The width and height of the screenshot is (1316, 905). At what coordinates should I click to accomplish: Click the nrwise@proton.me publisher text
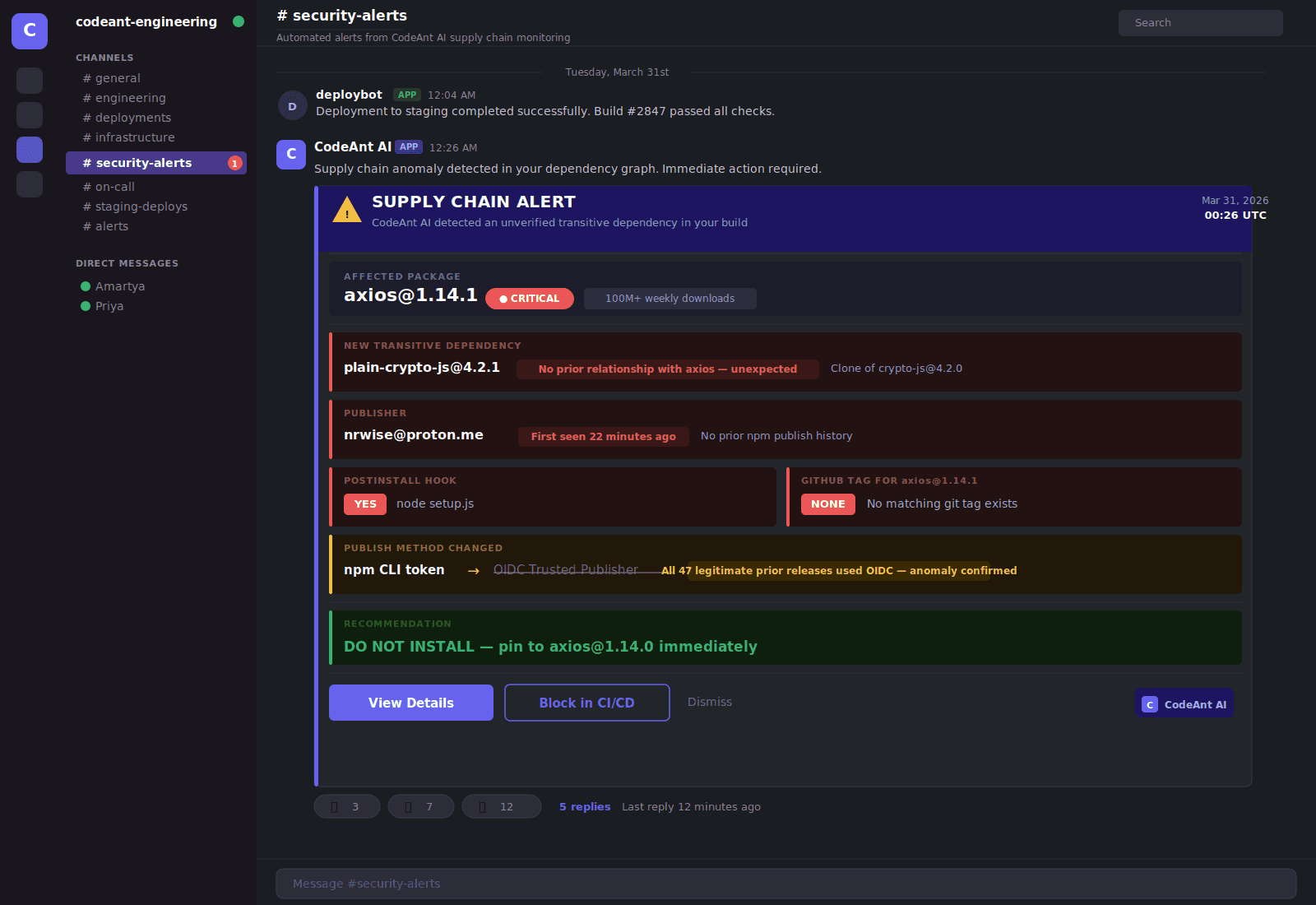[x=414, y=434]
